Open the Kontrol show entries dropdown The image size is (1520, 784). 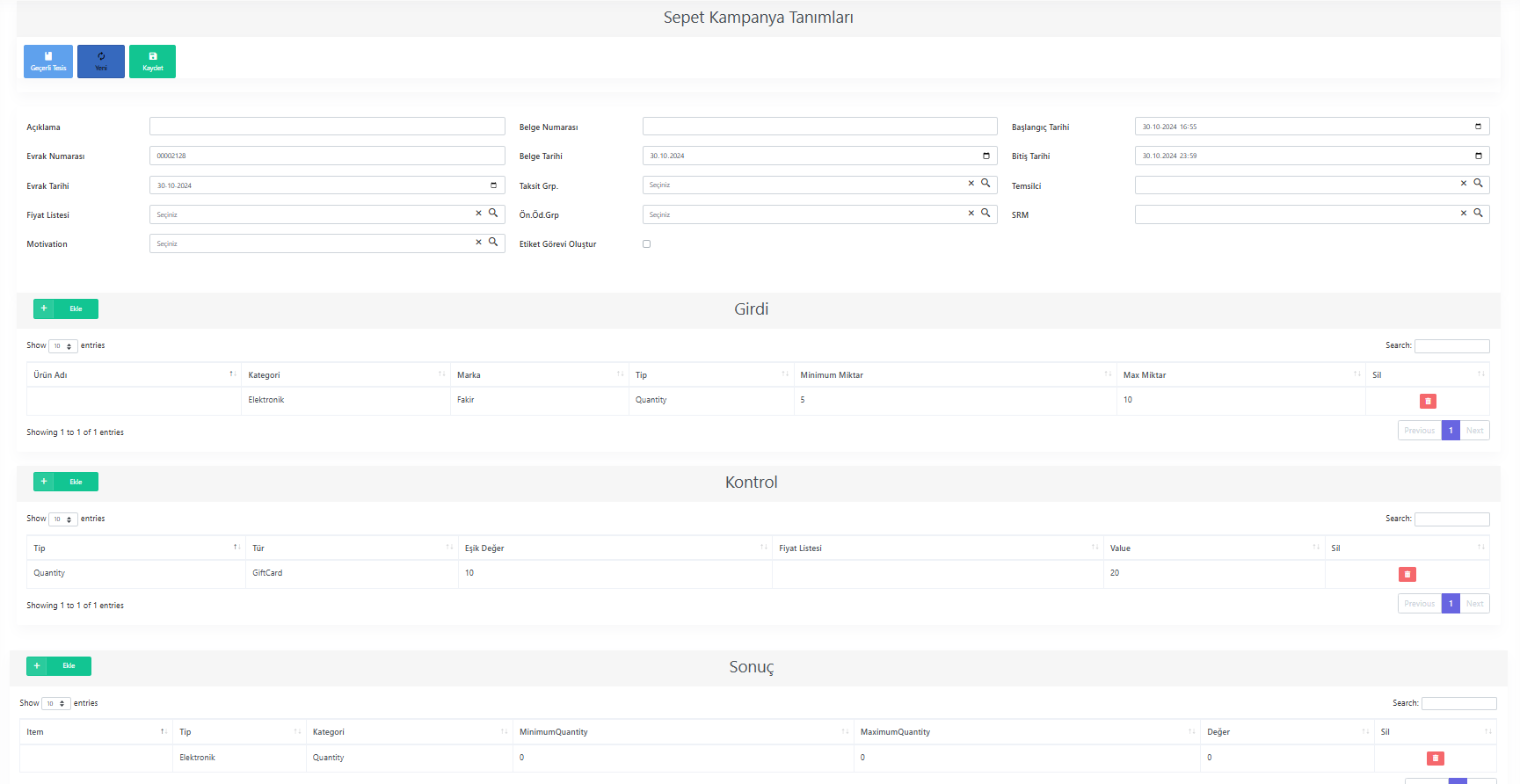63,519
